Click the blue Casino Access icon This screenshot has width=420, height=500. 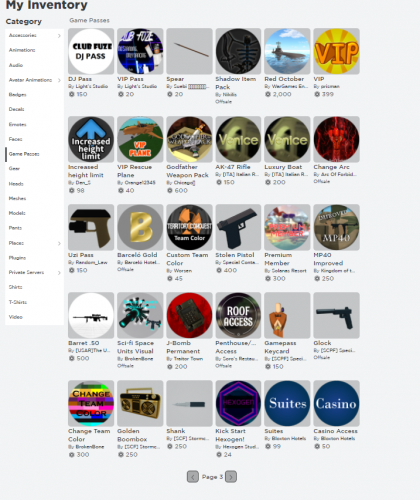(336, 403)
